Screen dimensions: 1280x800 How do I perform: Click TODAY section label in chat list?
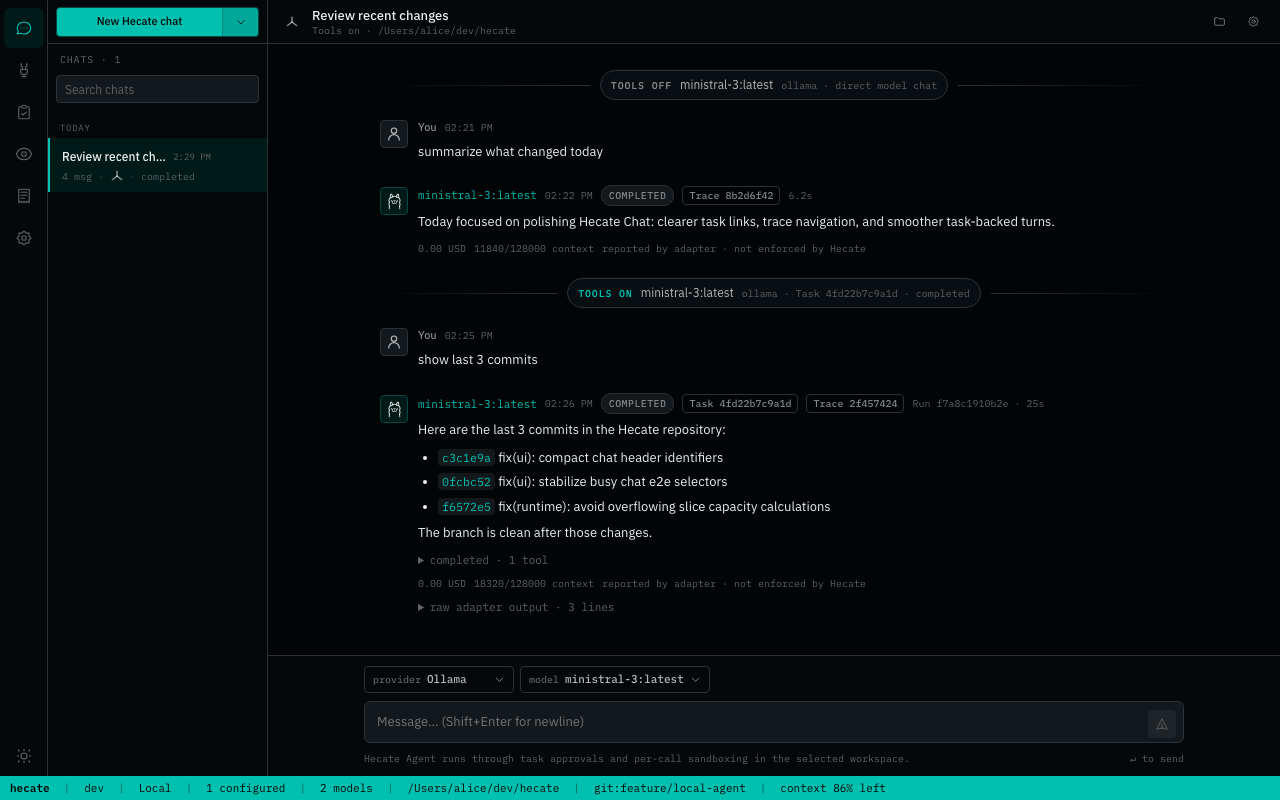pos(75,128)
